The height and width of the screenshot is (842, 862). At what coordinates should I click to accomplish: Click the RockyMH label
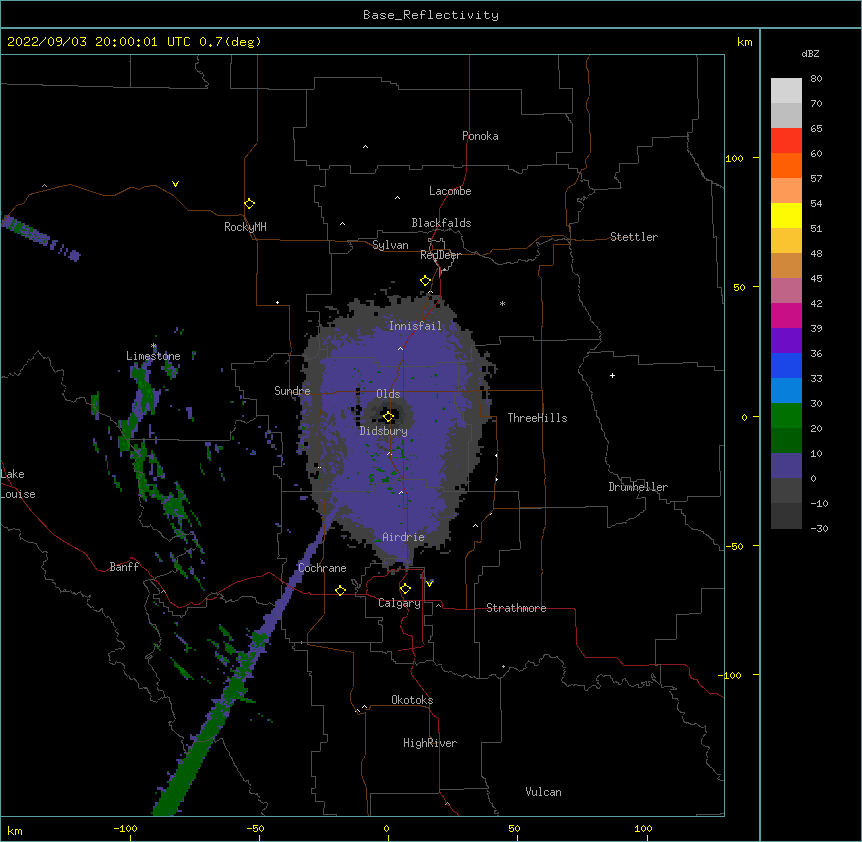pos(245,227)
